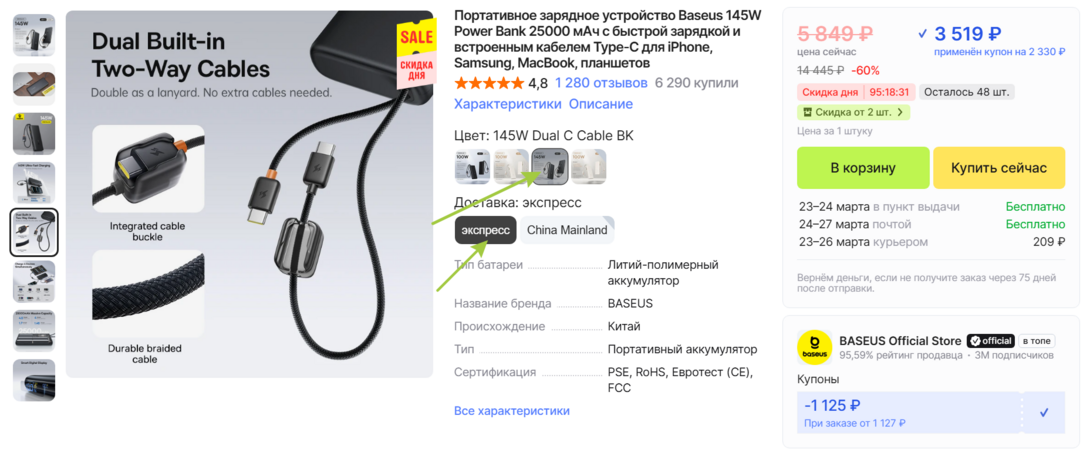Viewport: 1090px width, 463px height.
Task: Open the 1 280 отзывов reviews link
Action: tap(601, 83)
